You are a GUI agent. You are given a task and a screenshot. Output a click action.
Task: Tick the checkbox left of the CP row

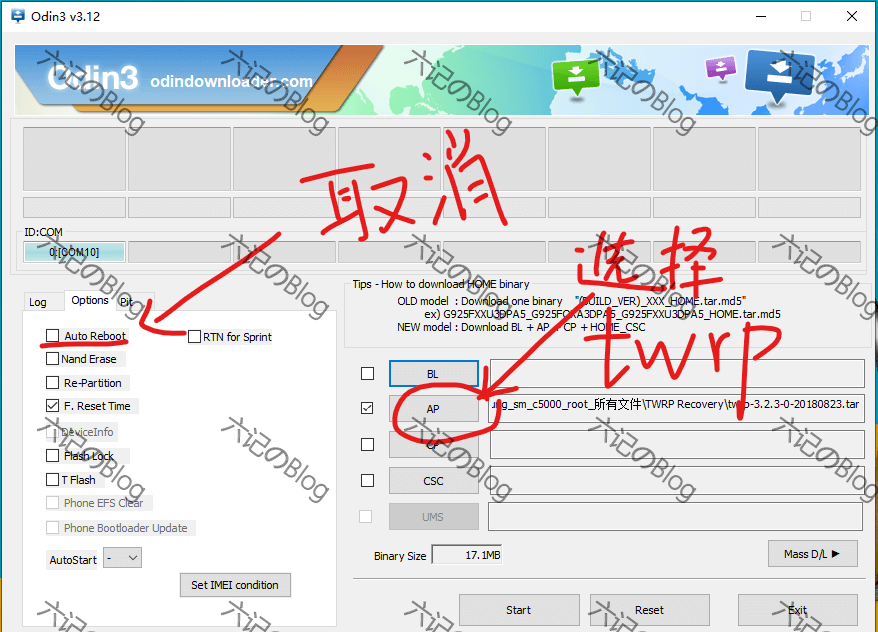coord(367,444)
